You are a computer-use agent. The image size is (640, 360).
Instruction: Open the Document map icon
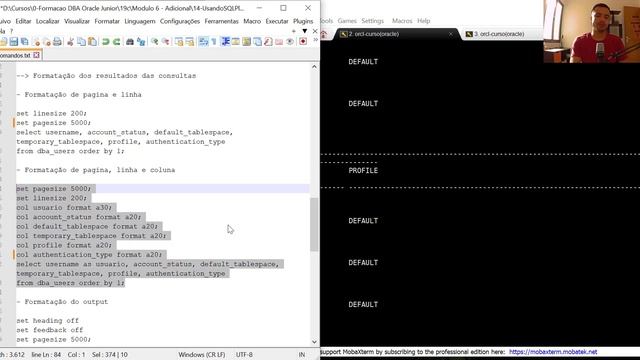point(247,42)
